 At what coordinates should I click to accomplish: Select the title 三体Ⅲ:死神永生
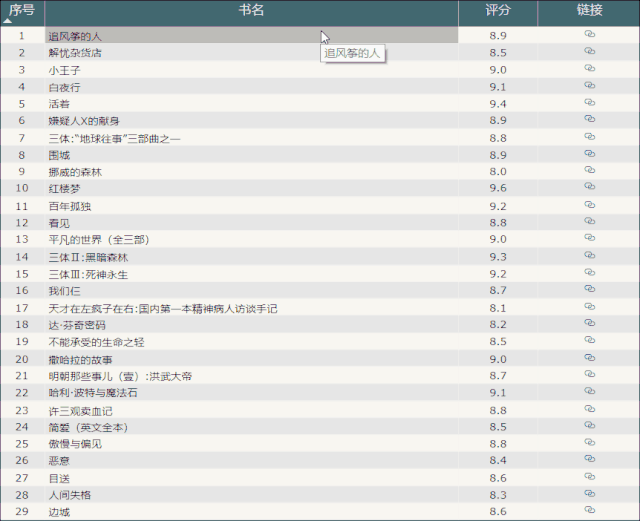88,274
